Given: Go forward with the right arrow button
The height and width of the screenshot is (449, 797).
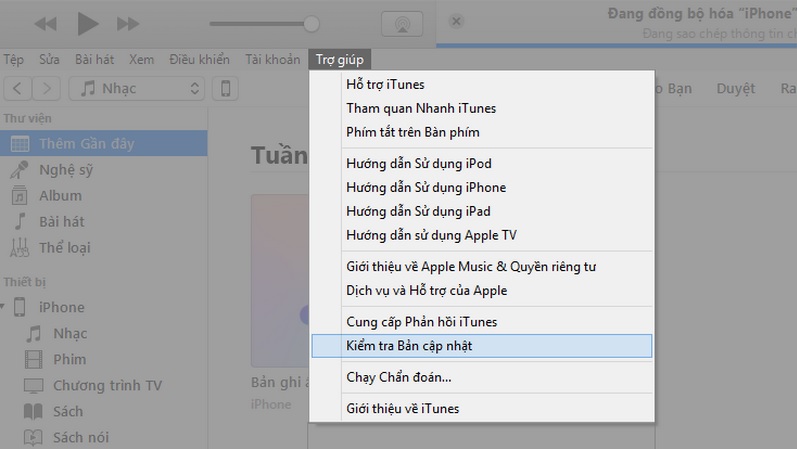Looking at the screenshot, I should [x=46, y=88].
